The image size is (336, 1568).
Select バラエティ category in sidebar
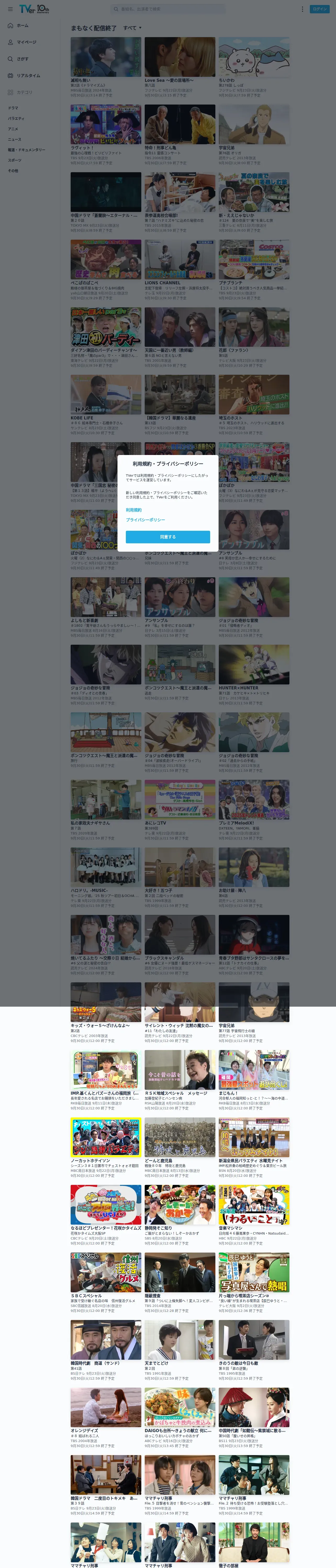[x=16, y=119]
